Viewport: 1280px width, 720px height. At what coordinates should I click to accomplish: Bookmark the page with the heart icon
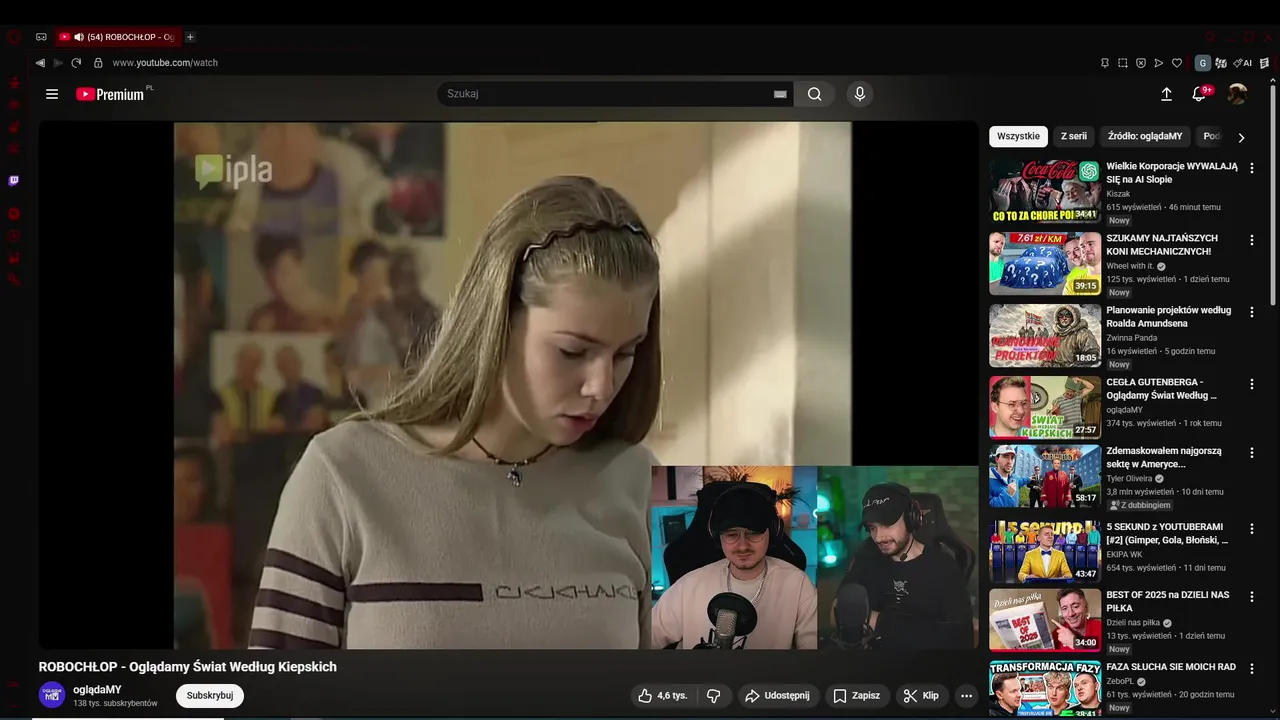pos(1177,63)
